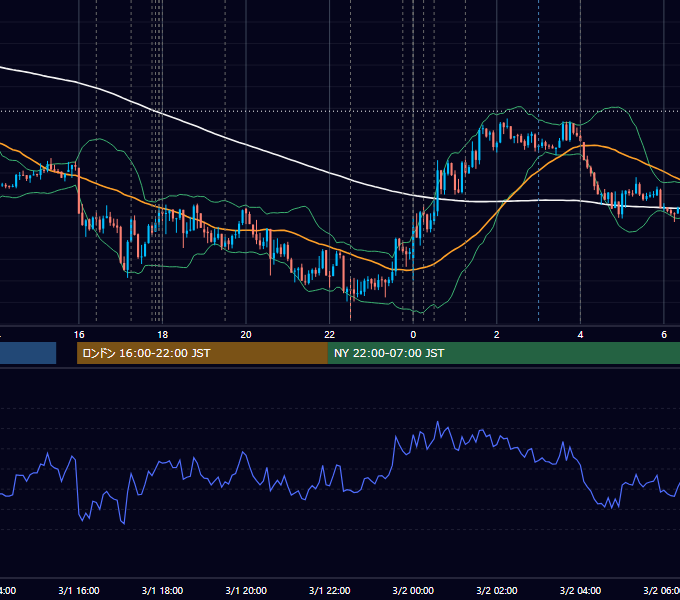The height and width of the screenshot is (600, 680).
Task: Click the NY 22:00-07:00 JST session bar
Action: click(503, 353)
